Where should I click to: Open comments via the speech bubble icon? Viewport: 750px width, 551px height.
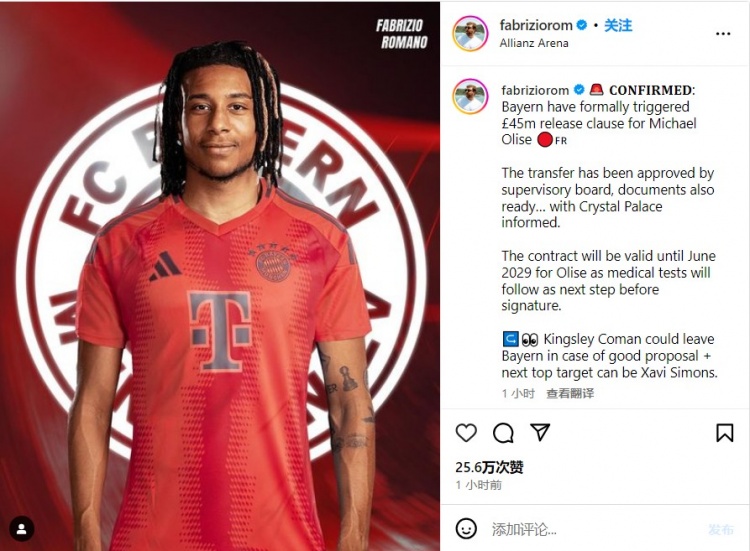tap(503, 433)
